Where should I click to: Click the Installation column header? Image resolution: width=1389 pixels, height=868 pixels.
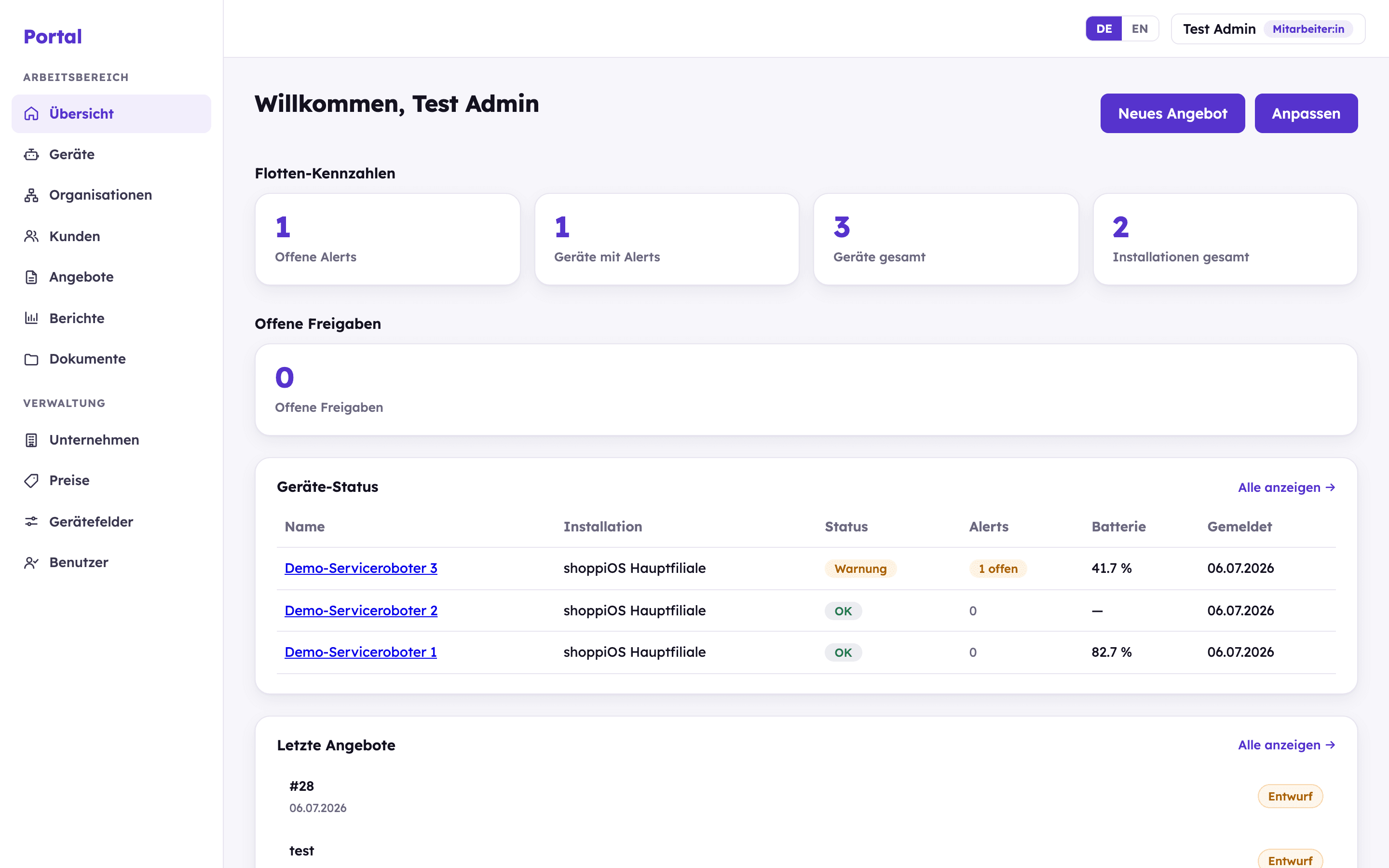point(603,527)
